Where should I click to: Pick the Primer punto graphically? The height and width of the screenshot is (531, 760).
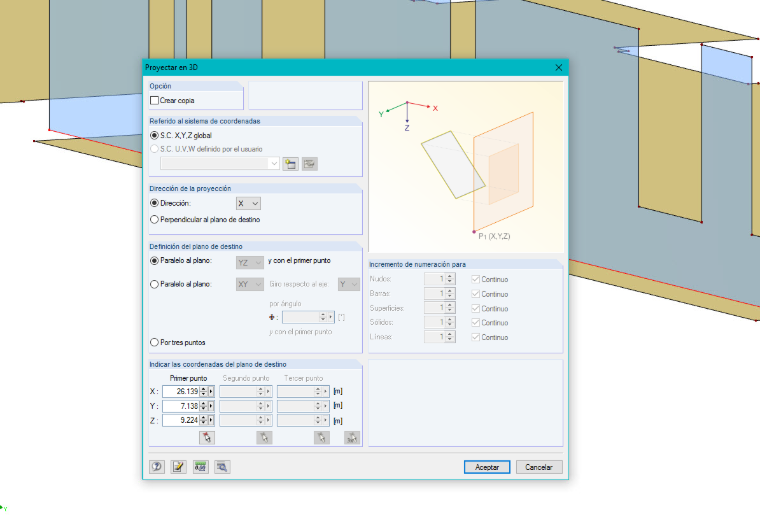point(207,437)
